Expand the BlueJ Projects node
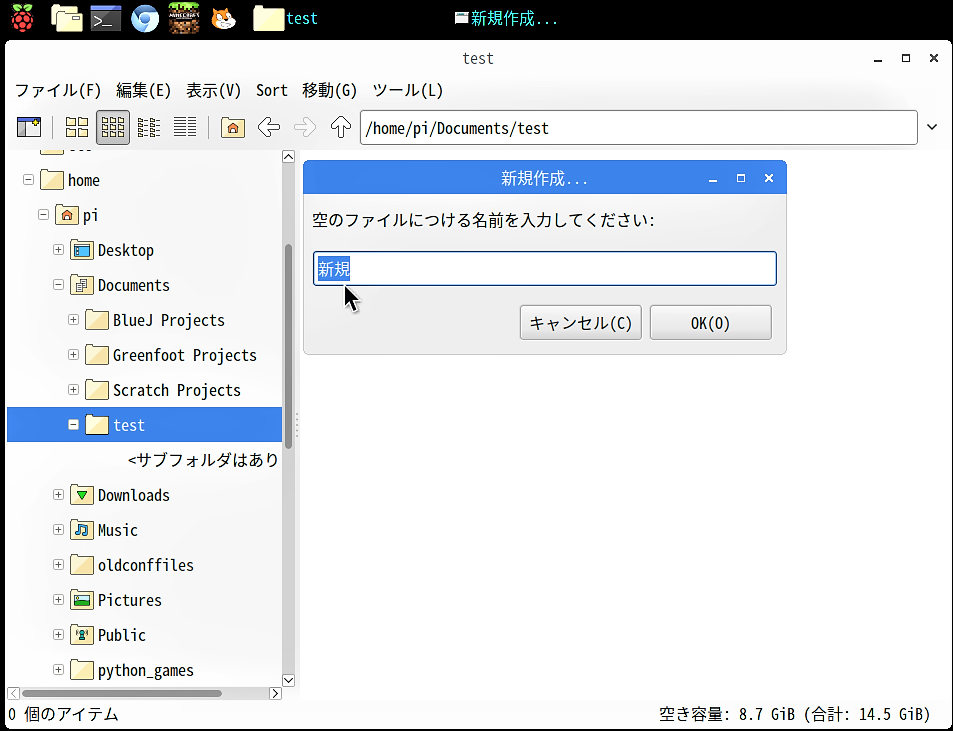The height and width of the screenshot is (731, 953). pos(74,320)
